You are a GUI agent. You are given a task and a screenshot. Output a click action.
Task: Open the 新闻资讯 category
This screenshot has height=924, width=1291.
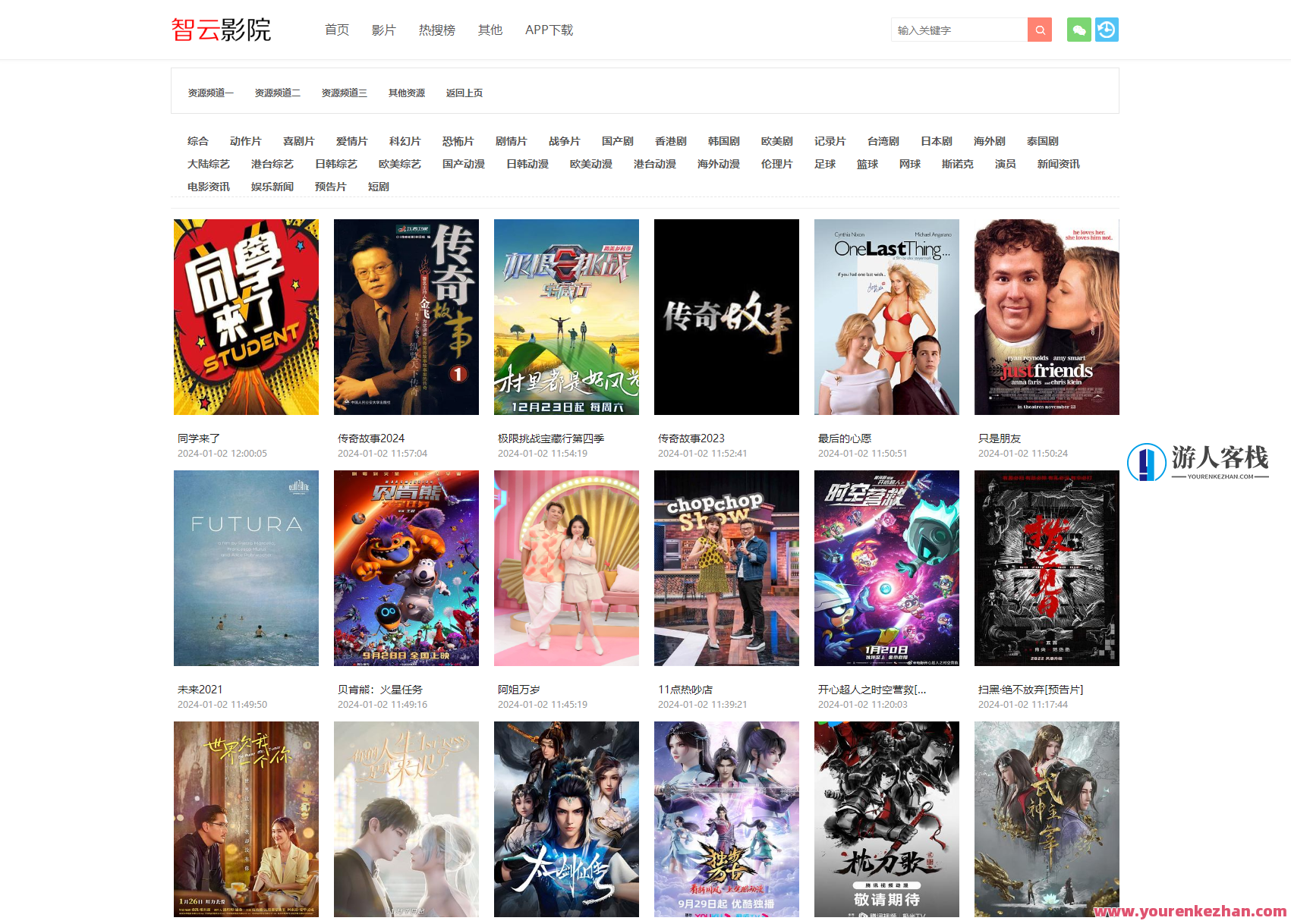(1059, 164)
